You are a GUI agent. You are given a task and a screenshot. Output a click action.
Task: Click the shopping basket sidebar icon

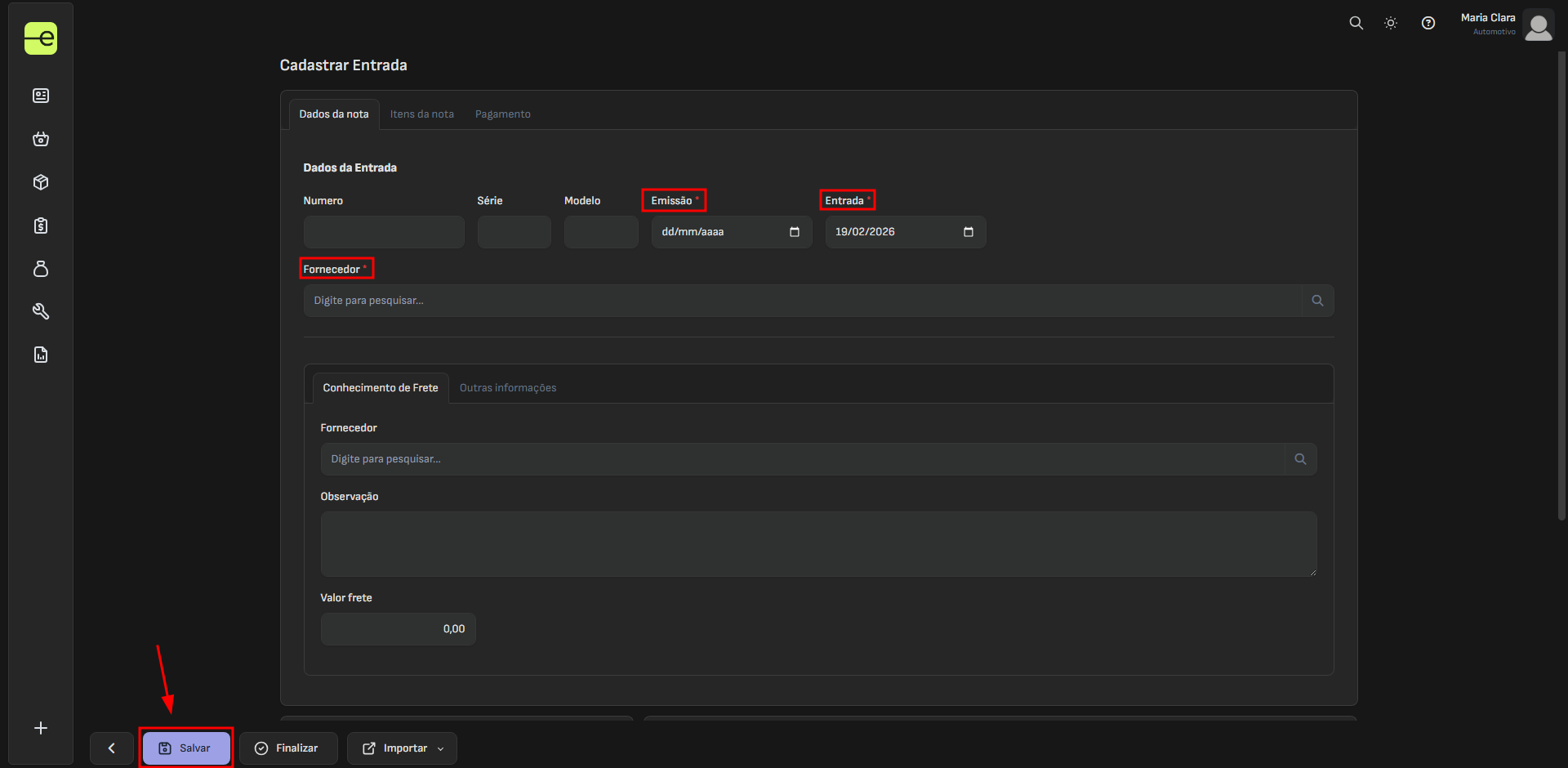[41, 139]
